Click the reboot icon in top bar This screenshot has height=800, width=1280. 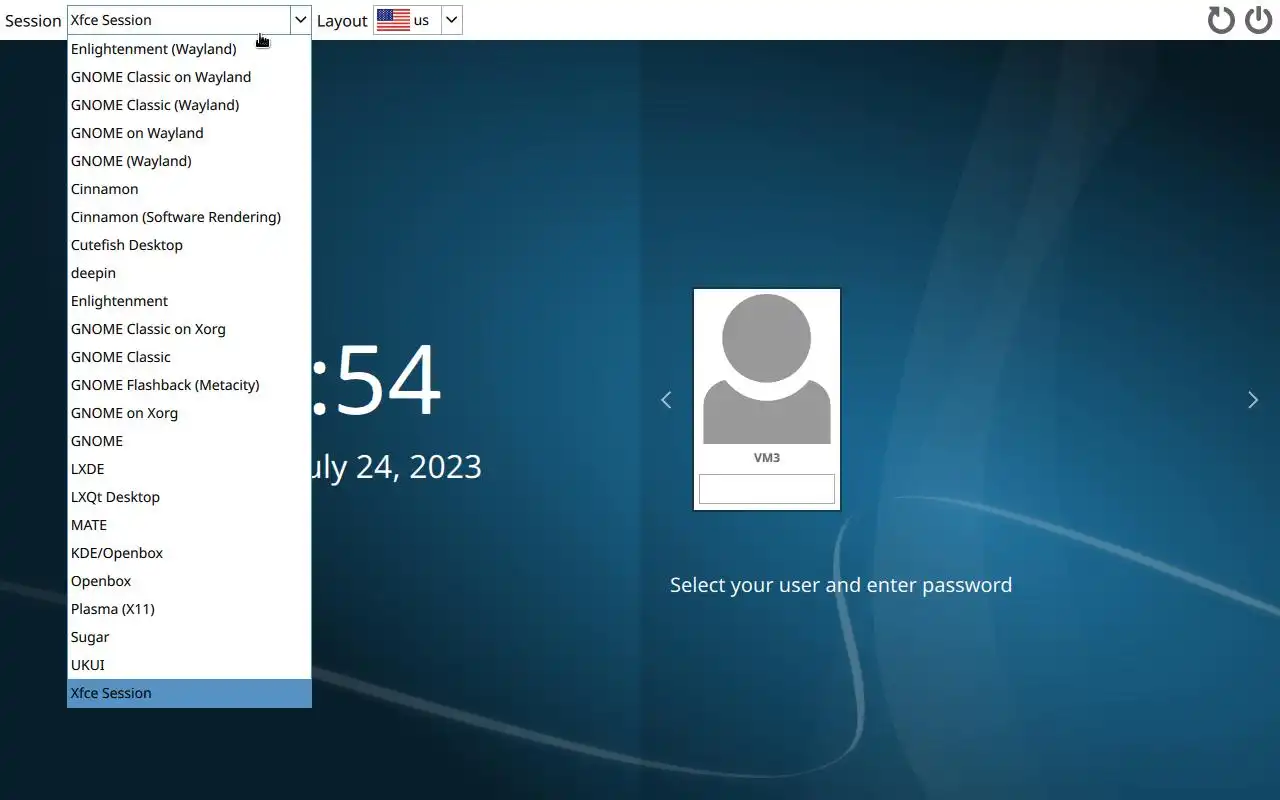click(1221, 20)
